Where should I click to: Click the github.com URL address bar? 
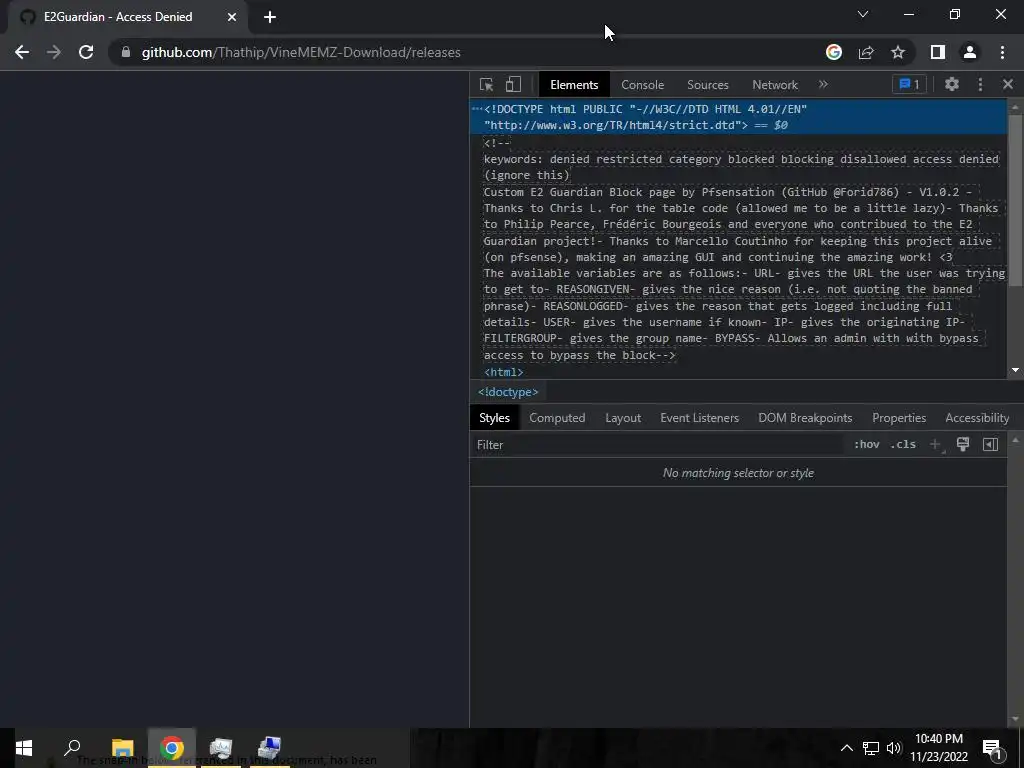(x=301, y=52)
